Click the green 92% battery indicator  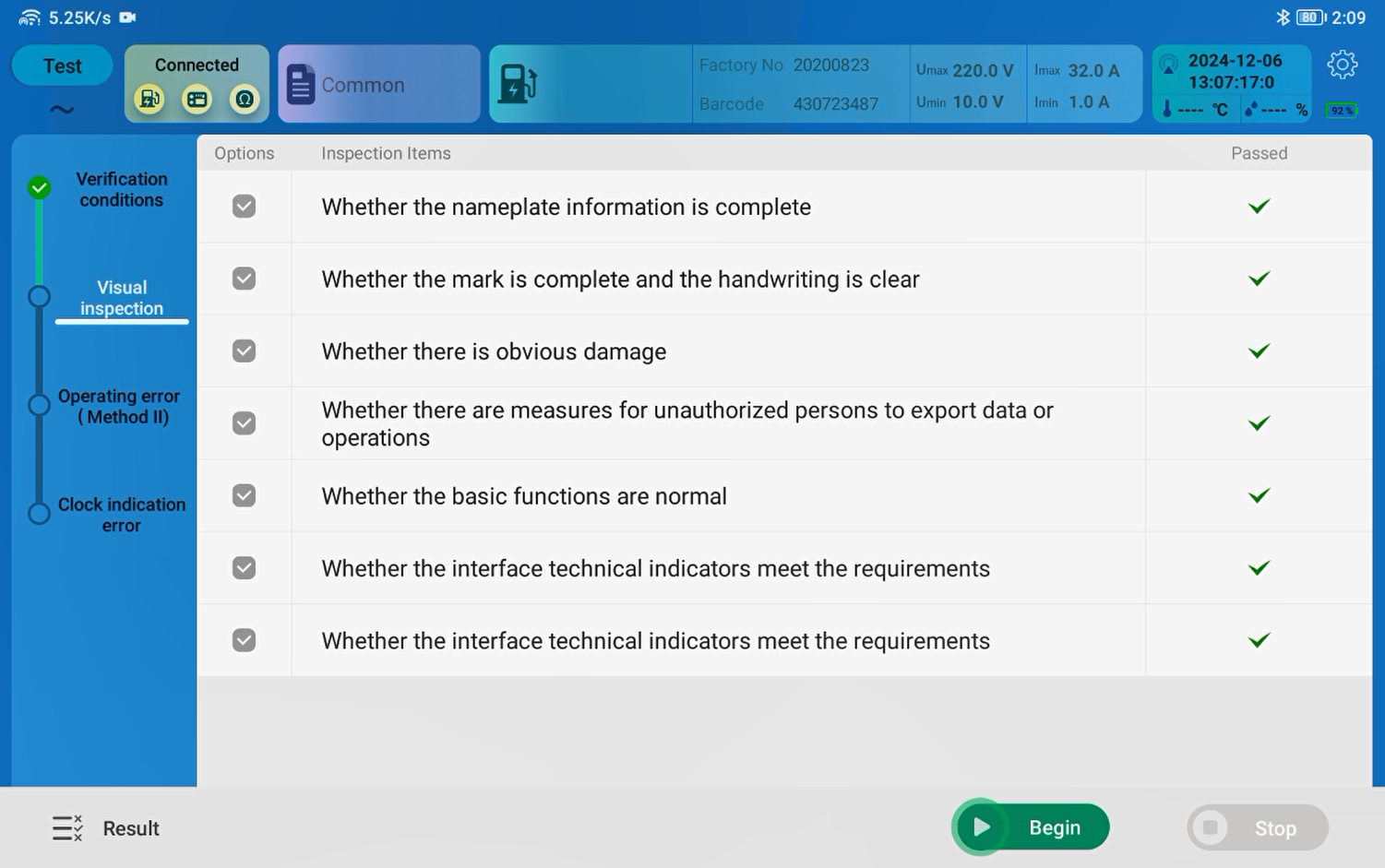[x=1342, y=111]
